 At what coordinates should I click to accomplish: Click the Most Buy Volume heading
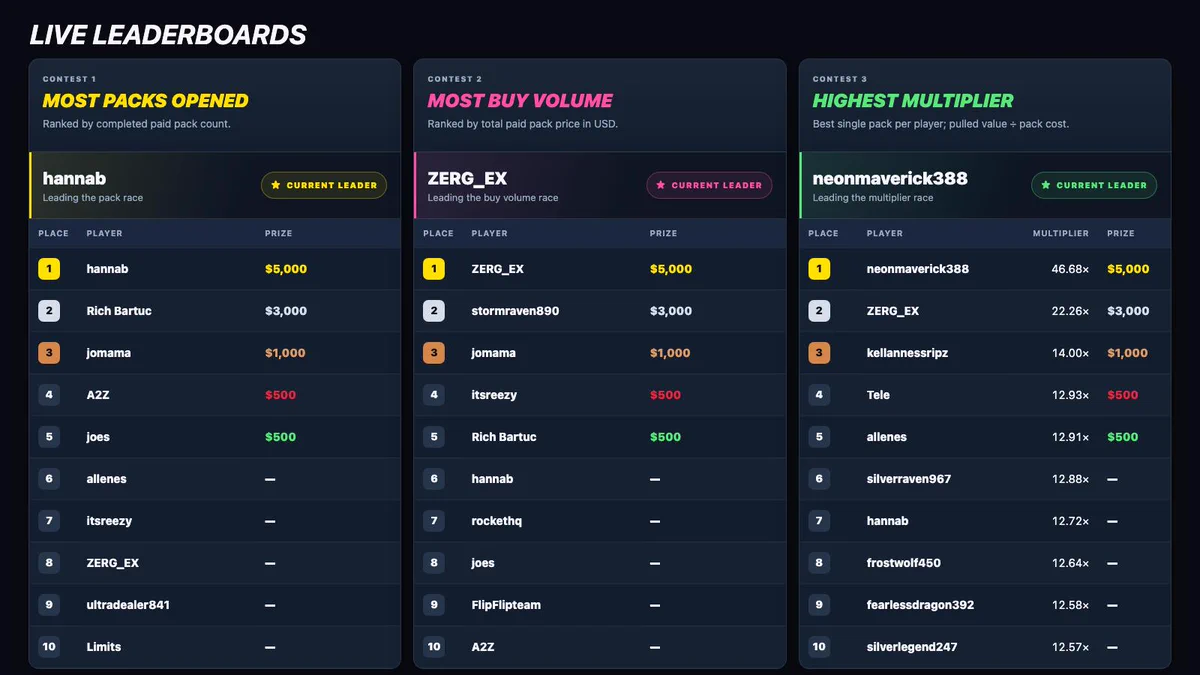tap(520, 101)
